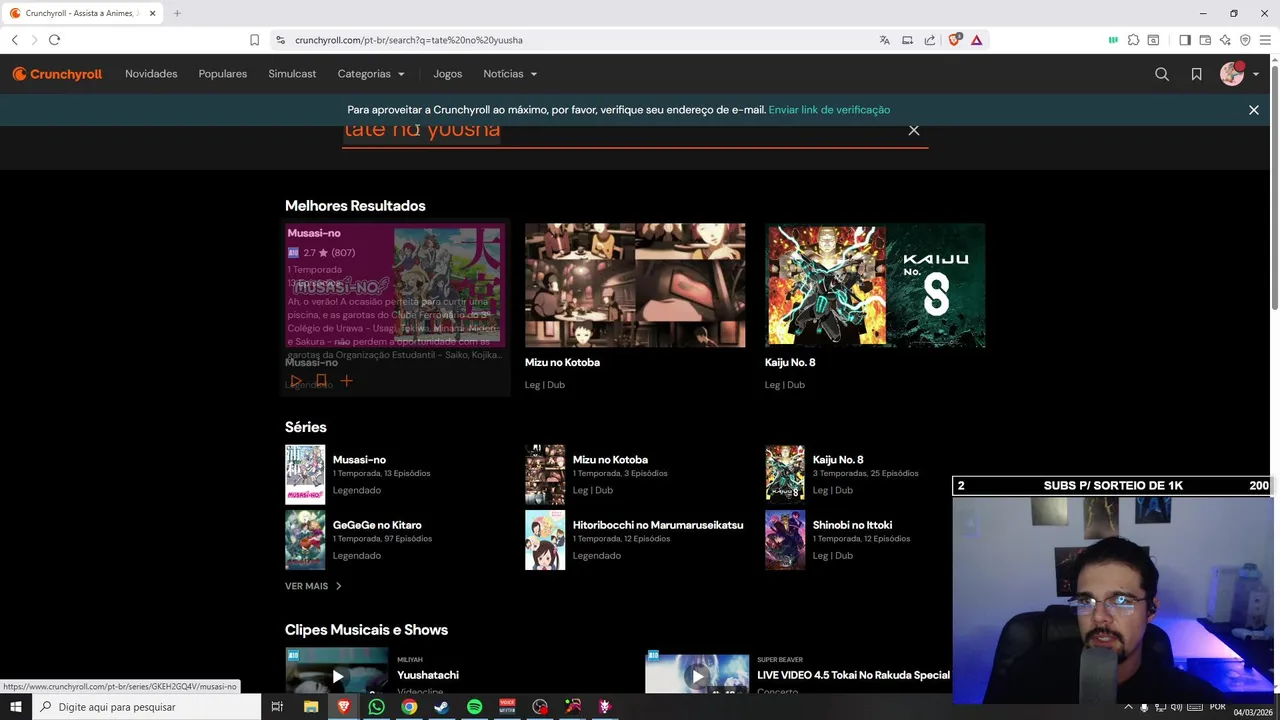Open Brave Shields lion icon
The height and width of the screenshot is (720, 1280).
[954, 40]
